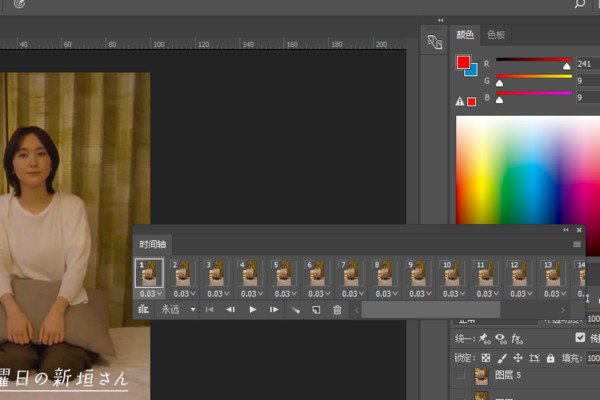The image size is (600, 400).
Task: Lock transparent pixels in Layers panel
Action: point(486,357)
